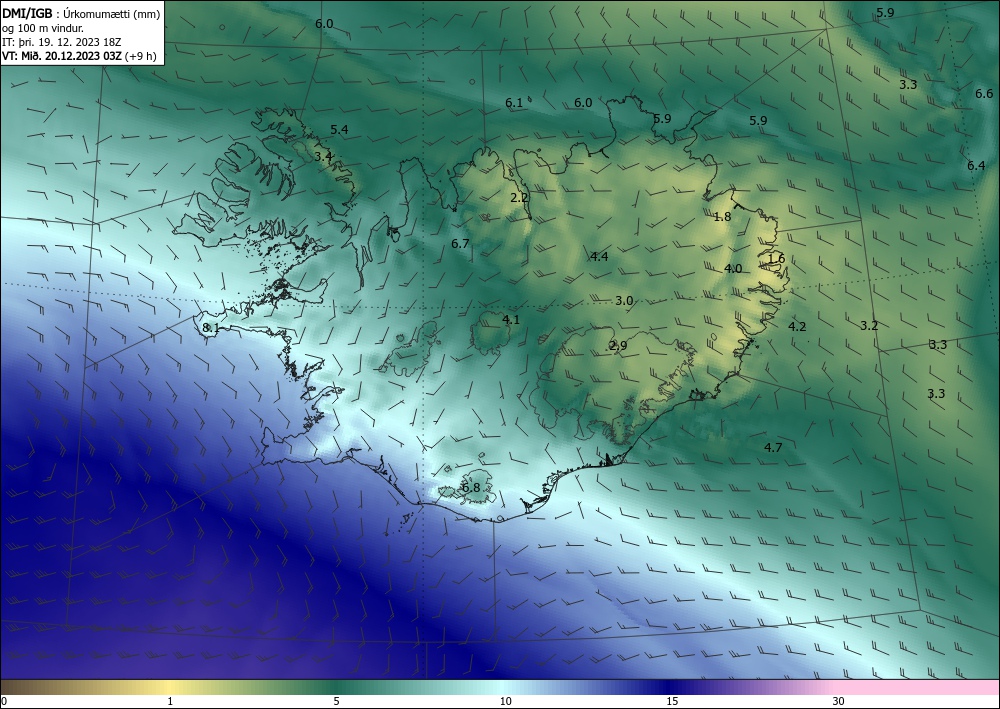Click the 4.7 value over the sea
Viewport: 1000px width, 709px height.
pyautogui.click(x=773, y=448)
